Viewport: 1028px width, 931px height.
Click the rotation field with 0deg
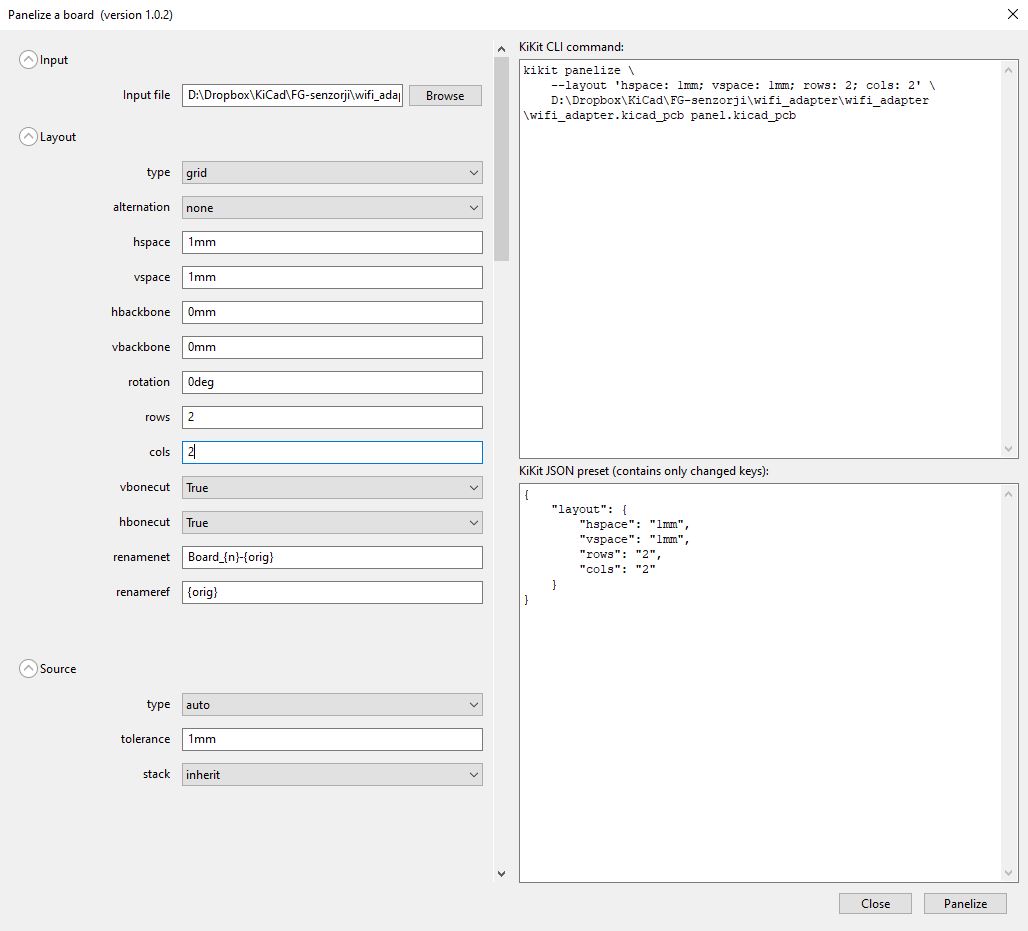point(332,382)
